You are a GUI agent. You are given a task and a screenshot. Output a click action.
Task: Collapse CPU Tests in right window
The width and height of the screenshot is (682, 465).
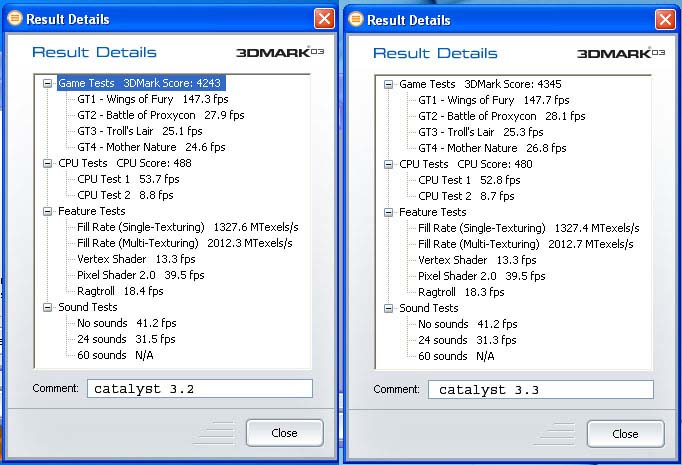click(388, 163)
